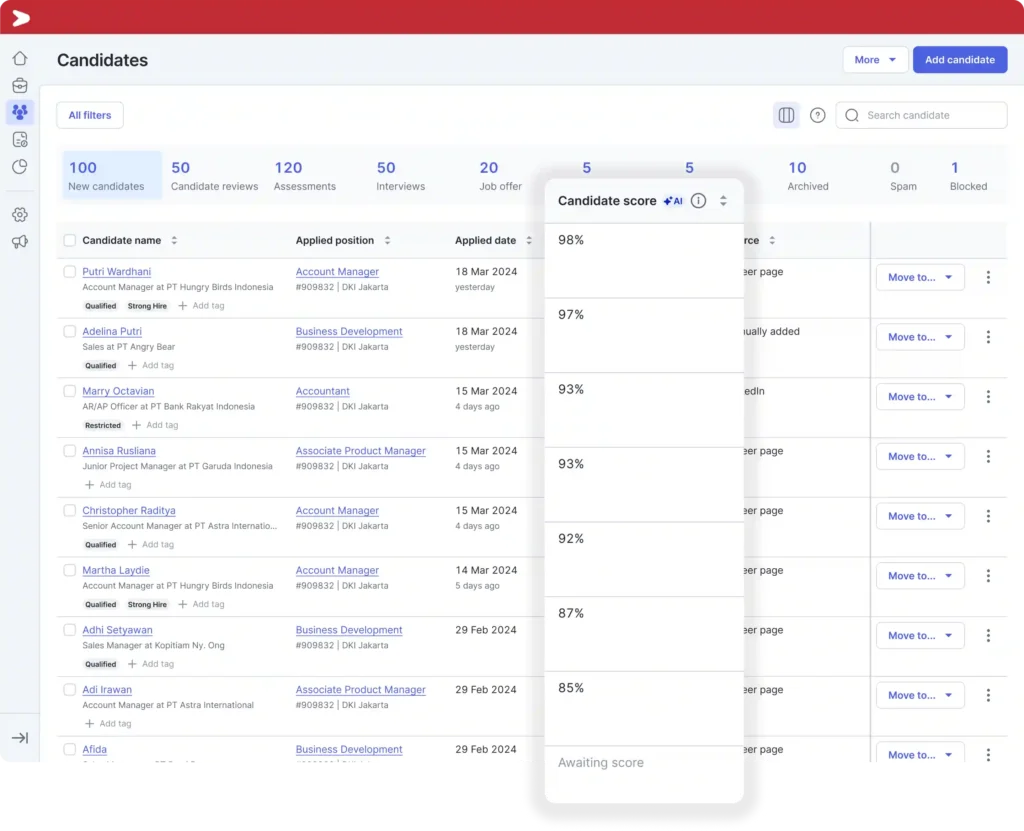The width and height of the screenshot is (1024, 831).
Task: Switch to Archived tab
Action: tap(808, 176)
